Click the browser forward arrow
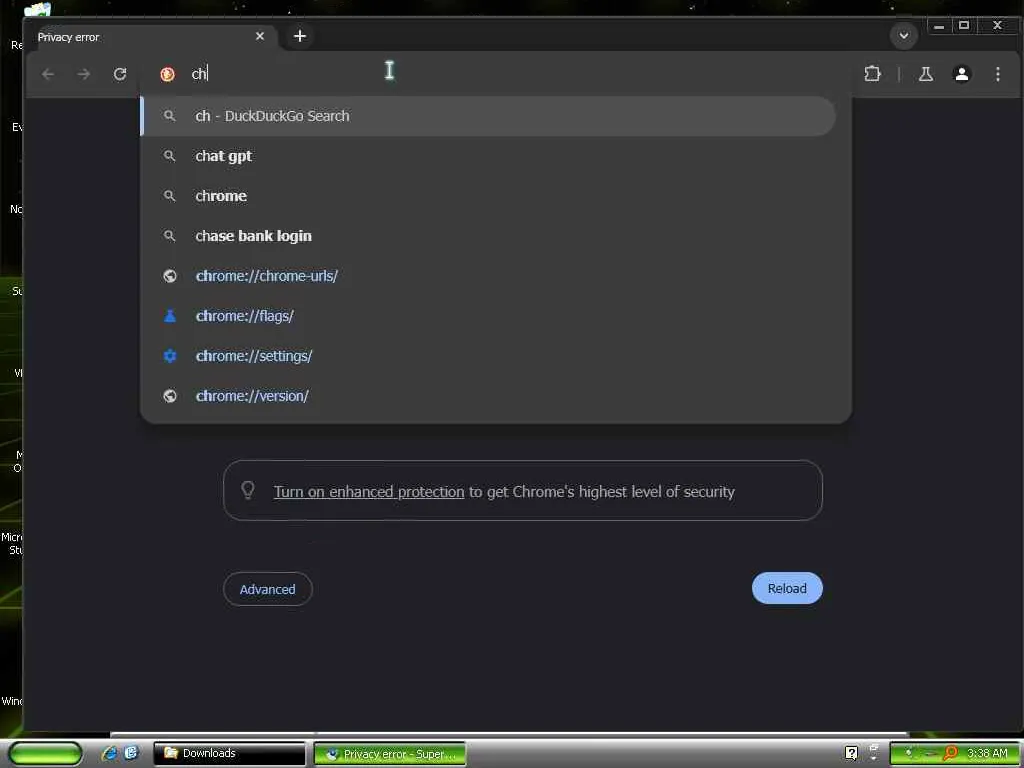This screenshot has height=768, width=1024. click(84, 74)
